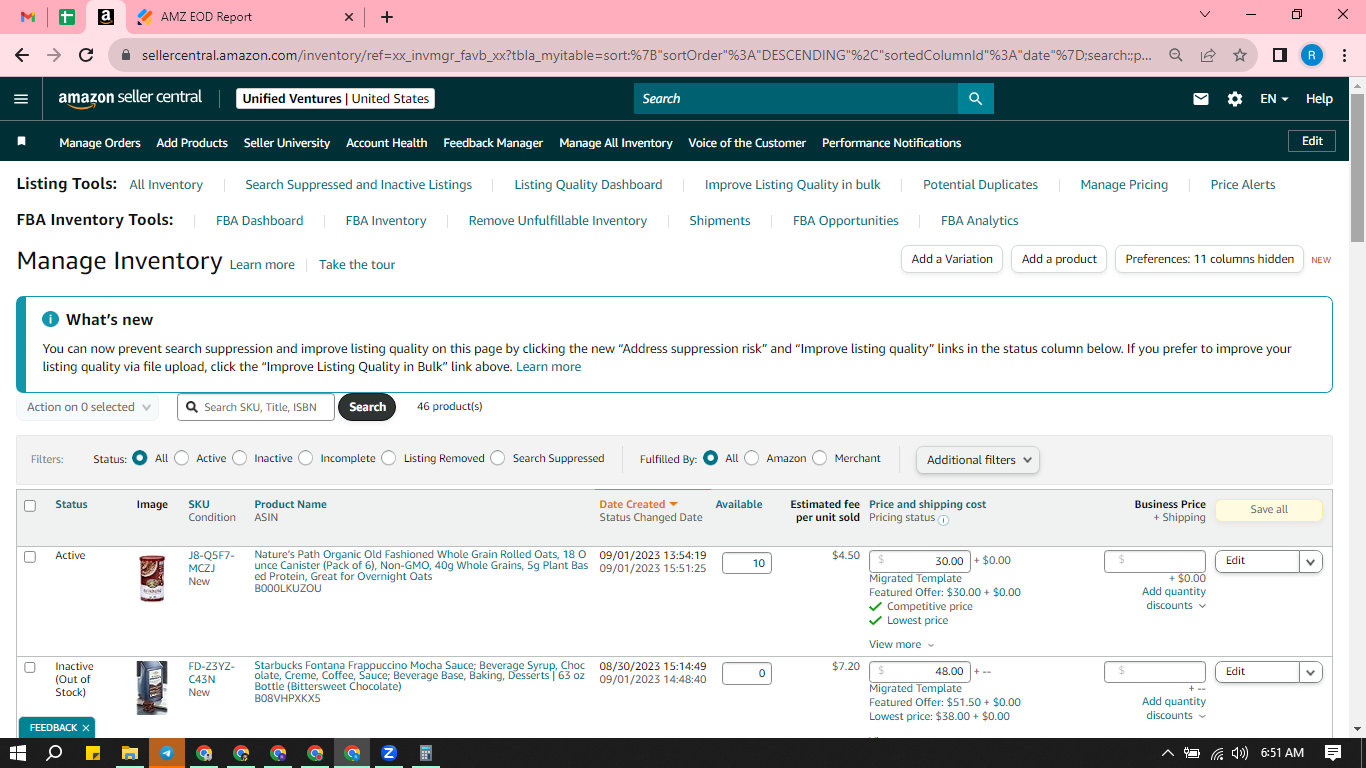Viewport: 1366px width, 768px height.
Task: Switch to the pinned green T tab
Action: [x=67, y=17]
